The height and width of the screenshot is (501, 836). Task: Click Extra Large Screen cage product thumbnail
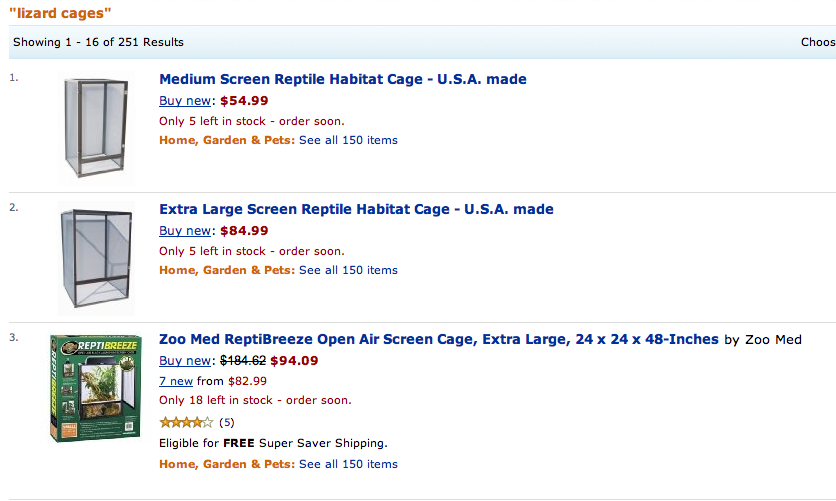click(x=96, y=258)
